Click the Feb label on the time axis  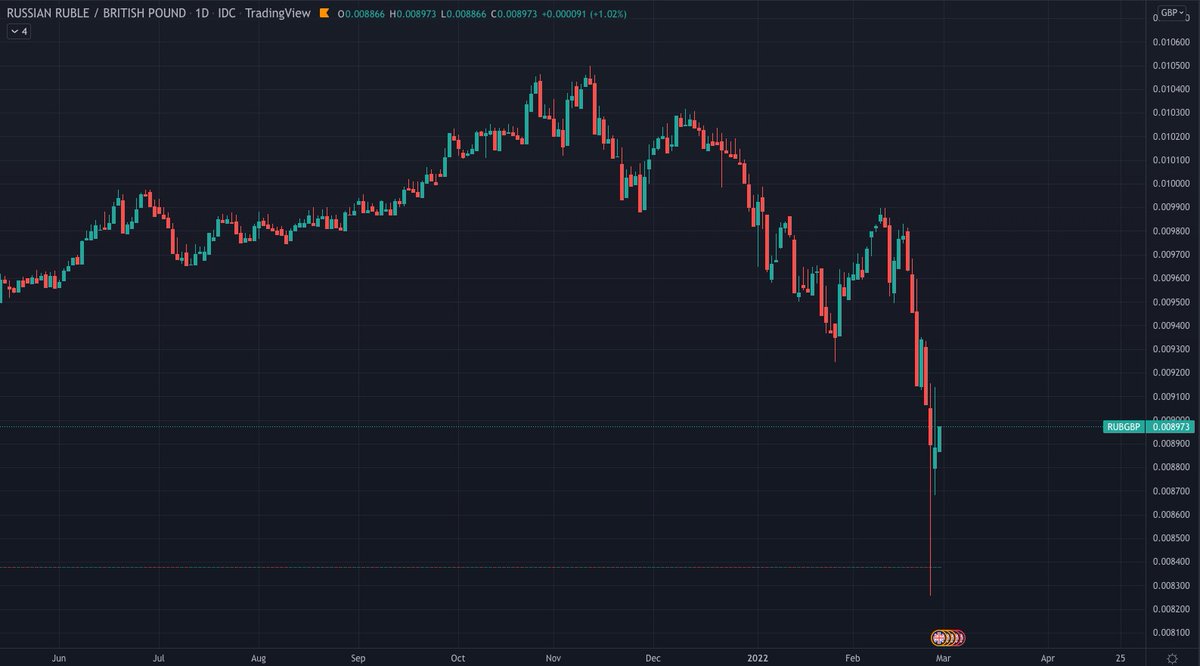(x=852, y=660)
